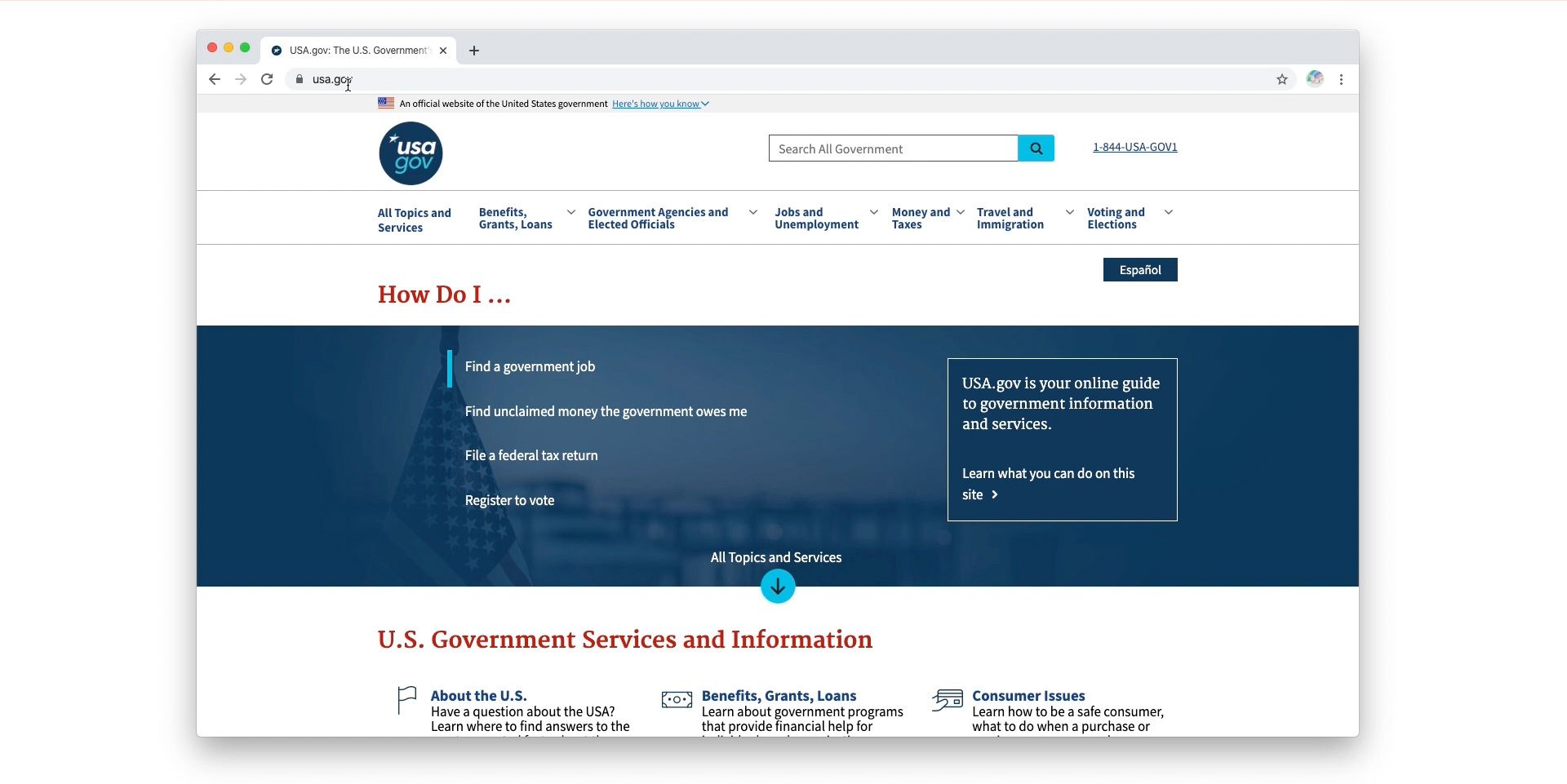Expand the Benefits, Grants, Loans menu chevron
Image resolution: width=1567 pixels, height=784 pixels.
tap(571, 212)
